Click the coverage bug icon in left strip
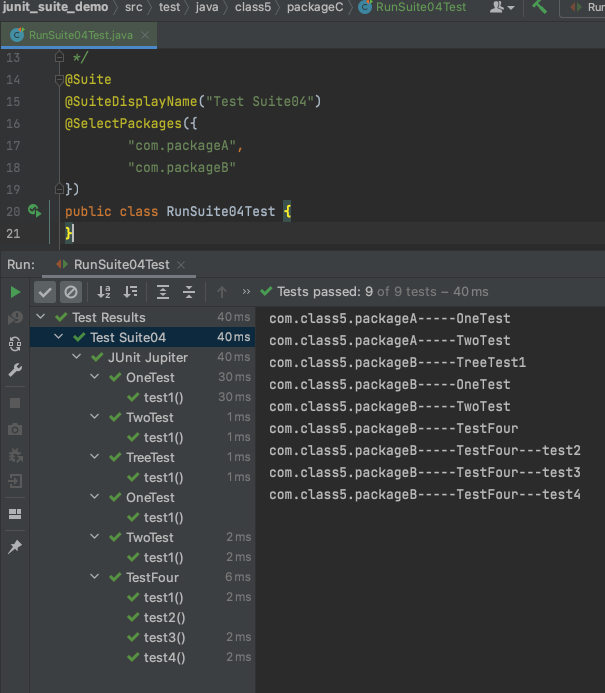 15,455
